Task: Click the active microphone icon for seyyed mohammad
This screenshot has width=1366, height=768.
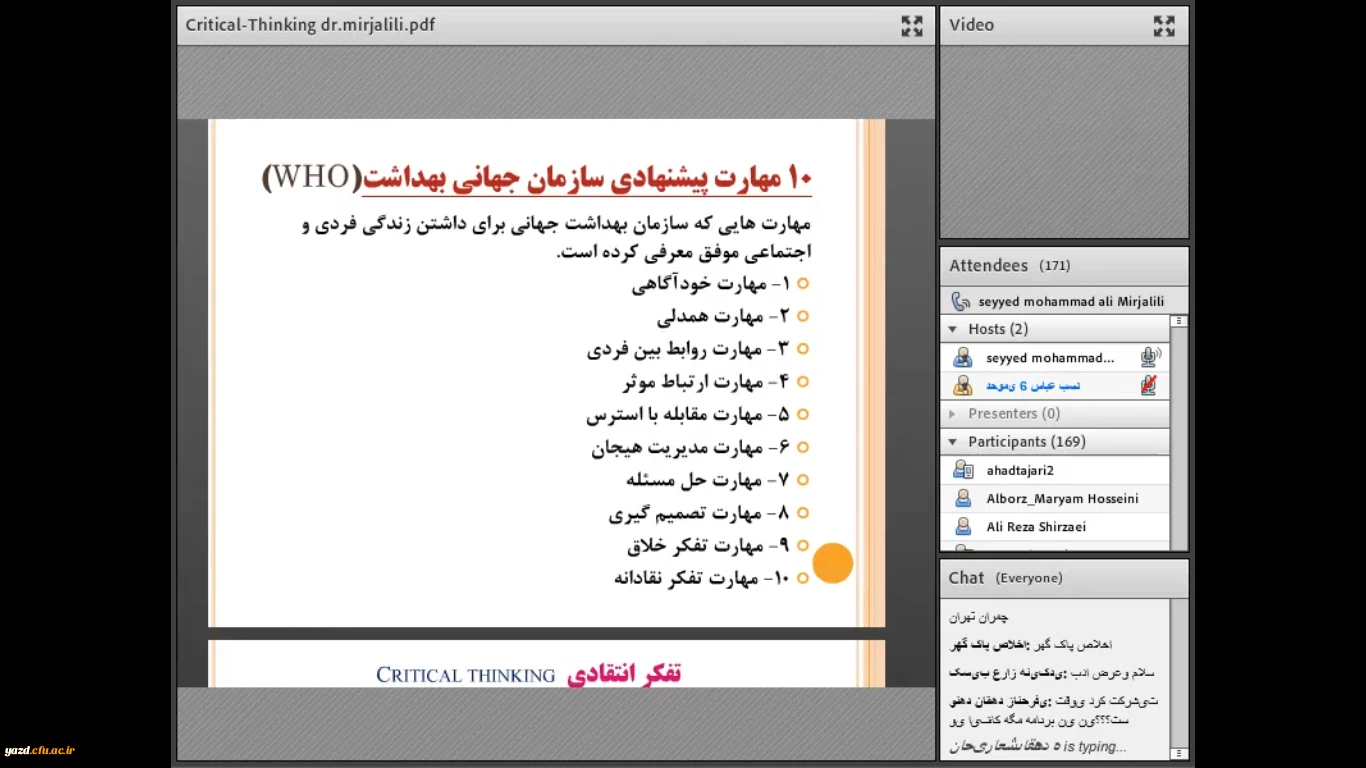Action: coord(1149,357)
